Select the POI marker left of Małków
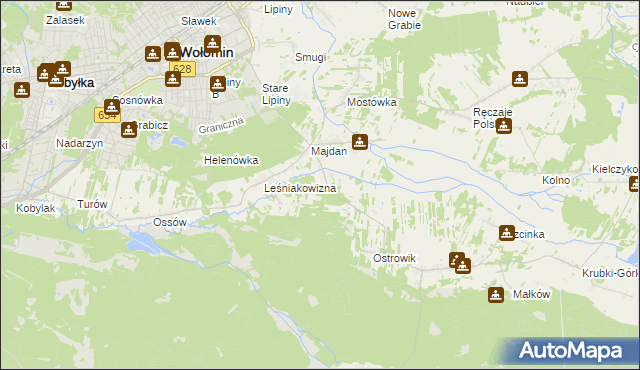 [496, 295]
